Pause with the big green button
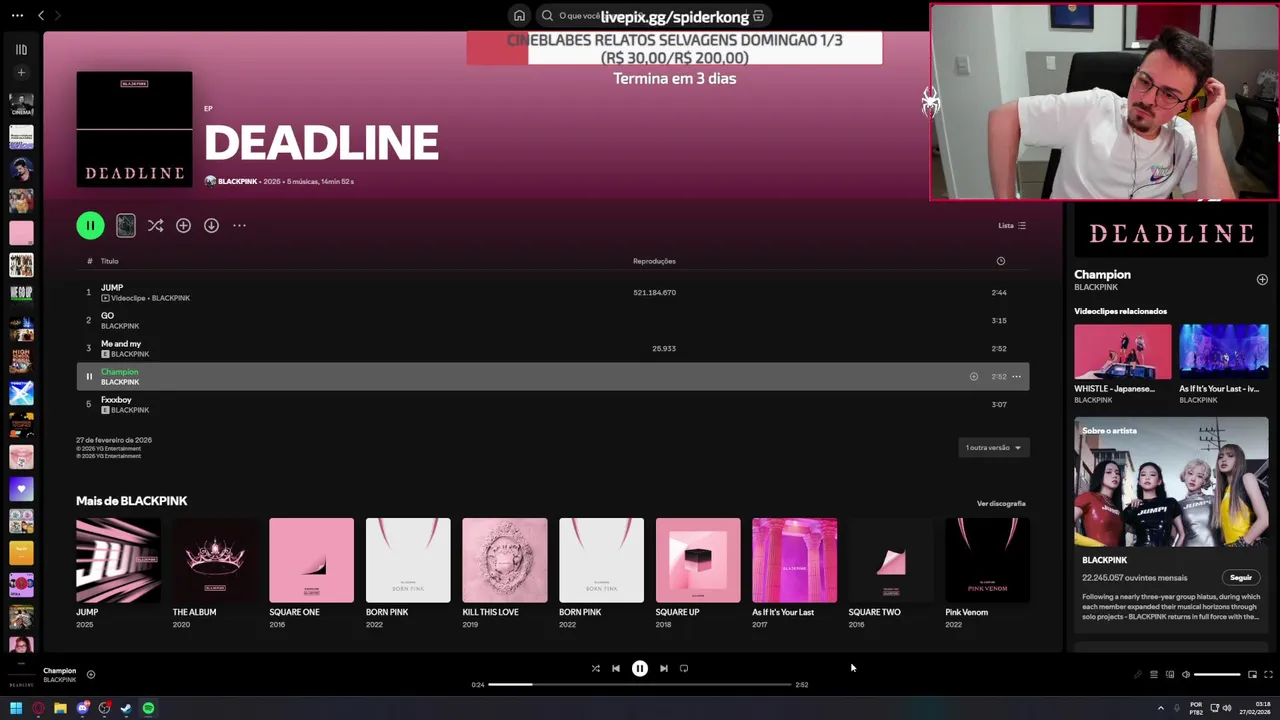Viewport: 1280px width, 720px height. [x=90, y=226]
